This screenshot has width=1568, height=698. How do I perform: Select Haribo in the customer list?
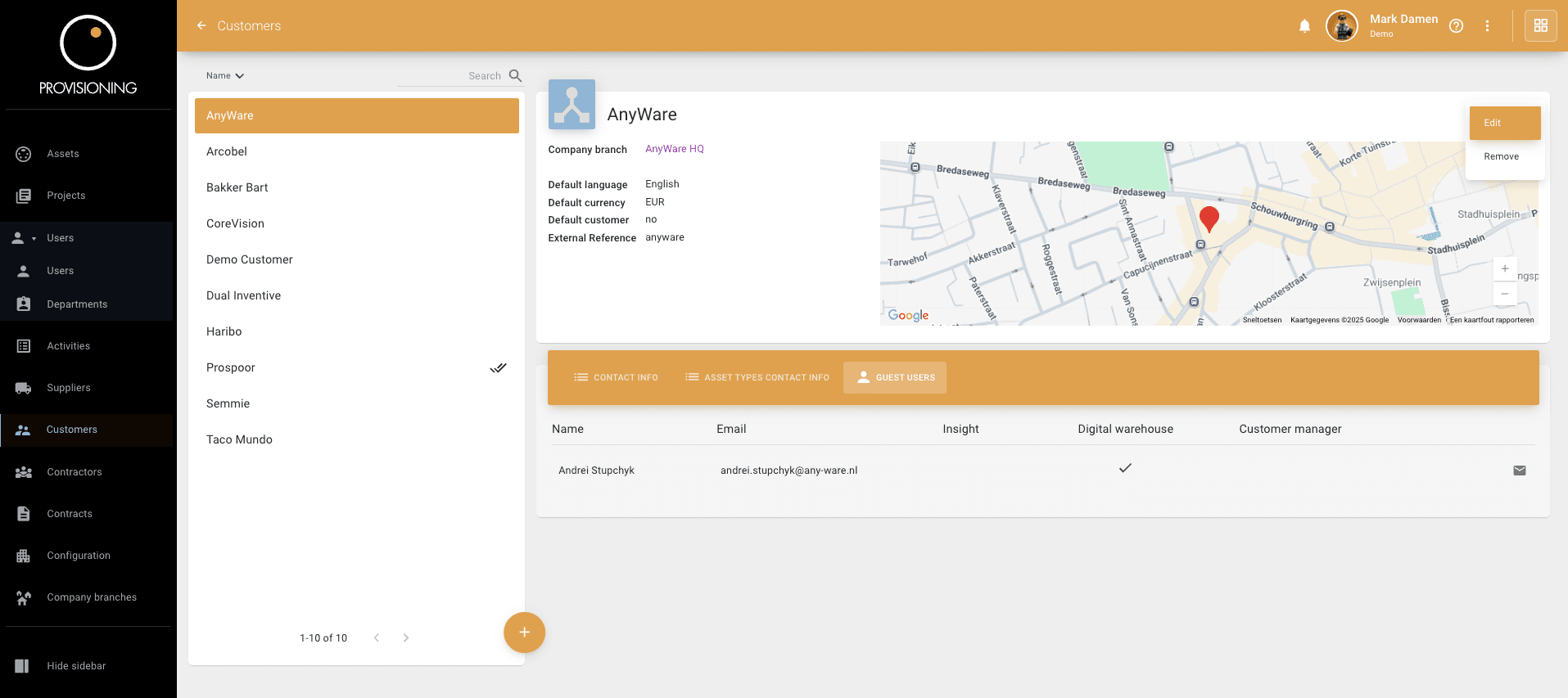pyautogui.click(x=357, y=331)
